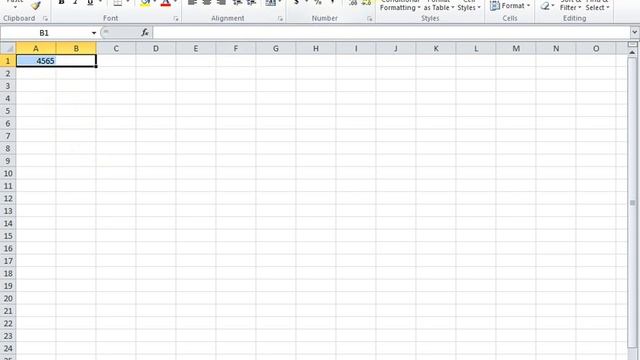Click the Increase Decimal icon

tap(353, 3)
